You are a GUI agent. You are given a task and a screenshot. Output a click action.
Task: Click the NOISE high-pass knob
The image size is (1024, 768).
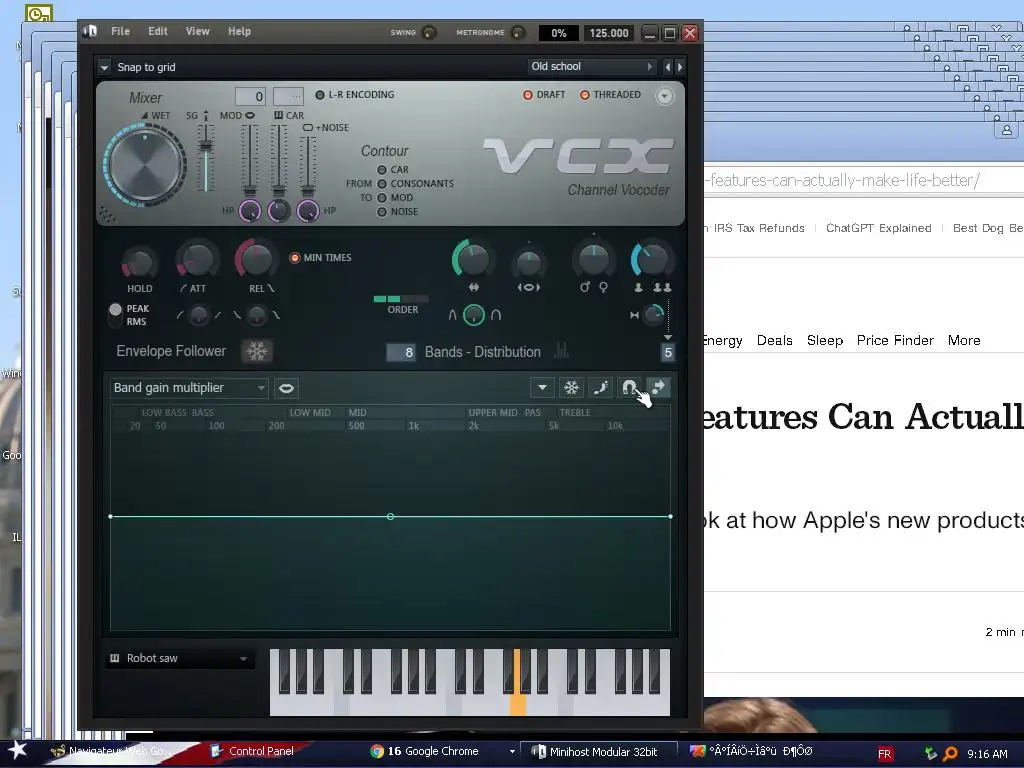308,211
